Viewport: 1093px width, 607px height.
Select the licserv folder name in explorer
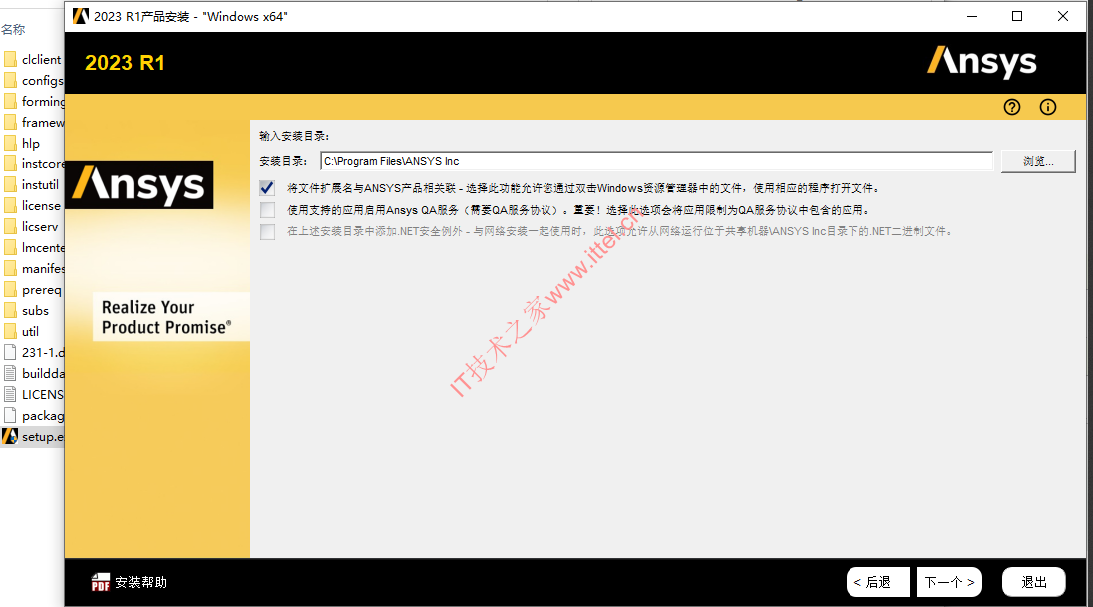(x=40, y=226)
